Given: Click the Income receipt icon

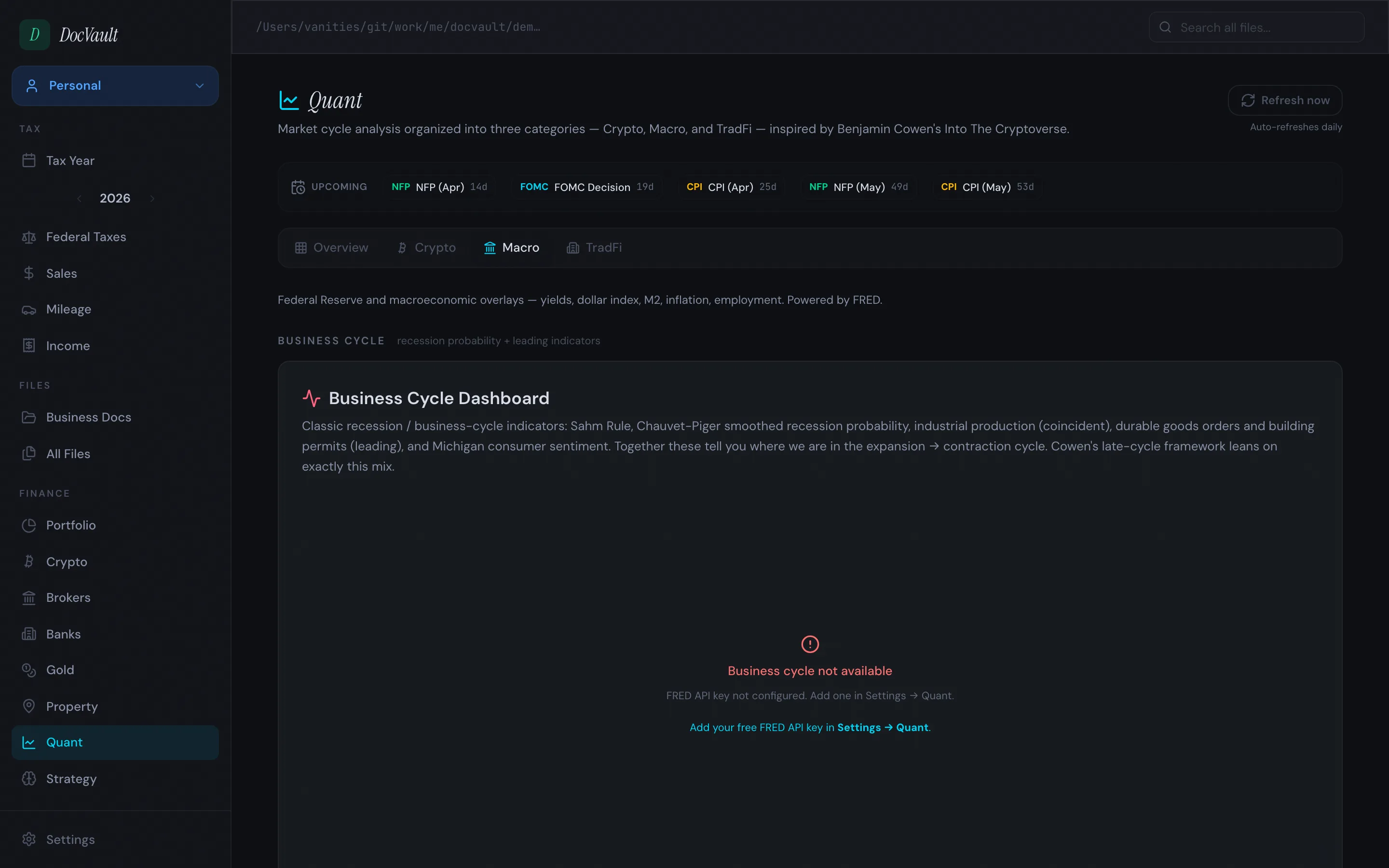Looking at the screenshot, I should point(29,346).
